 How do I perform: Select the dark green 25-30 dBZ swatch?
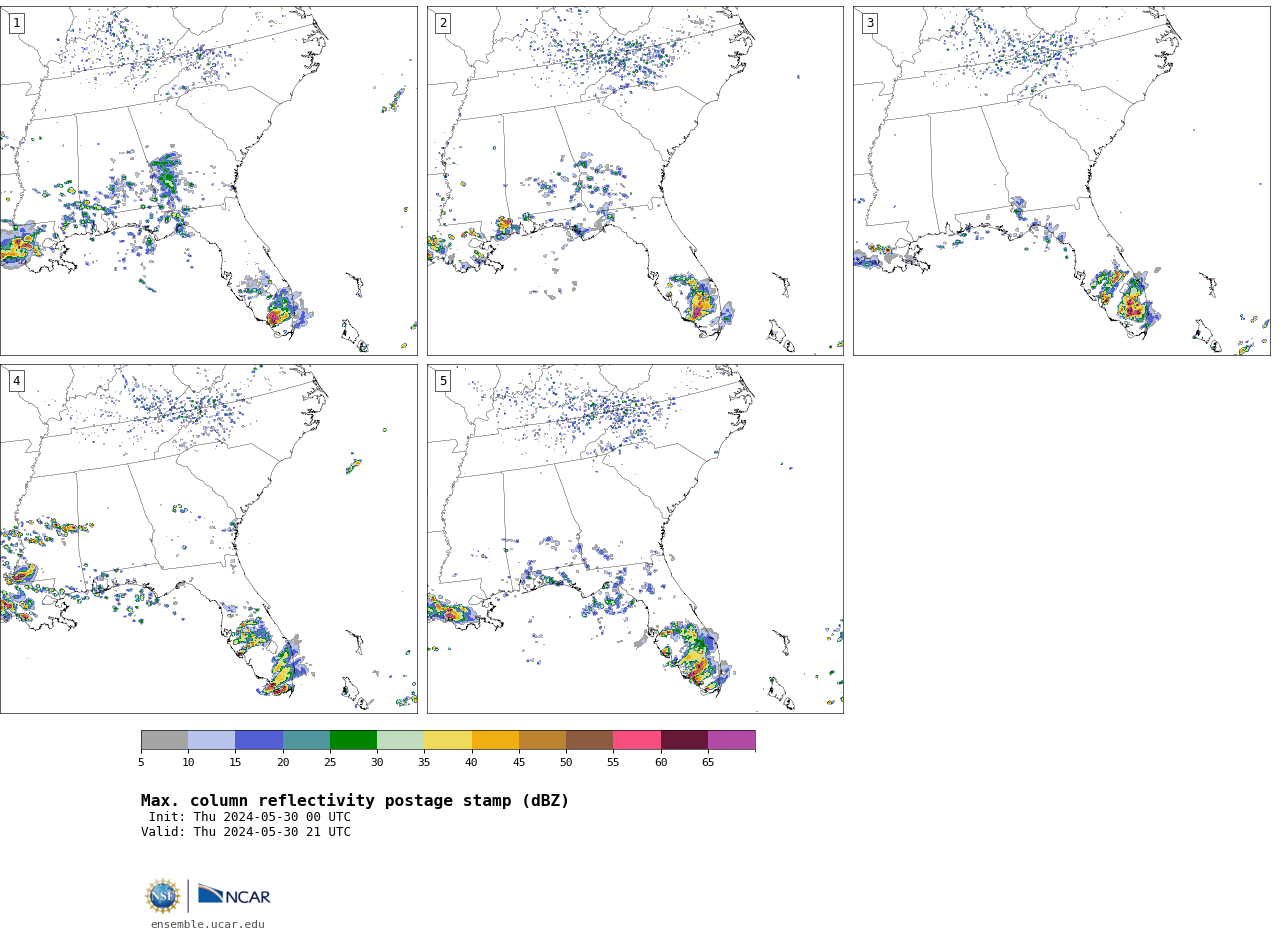[353, 740]
